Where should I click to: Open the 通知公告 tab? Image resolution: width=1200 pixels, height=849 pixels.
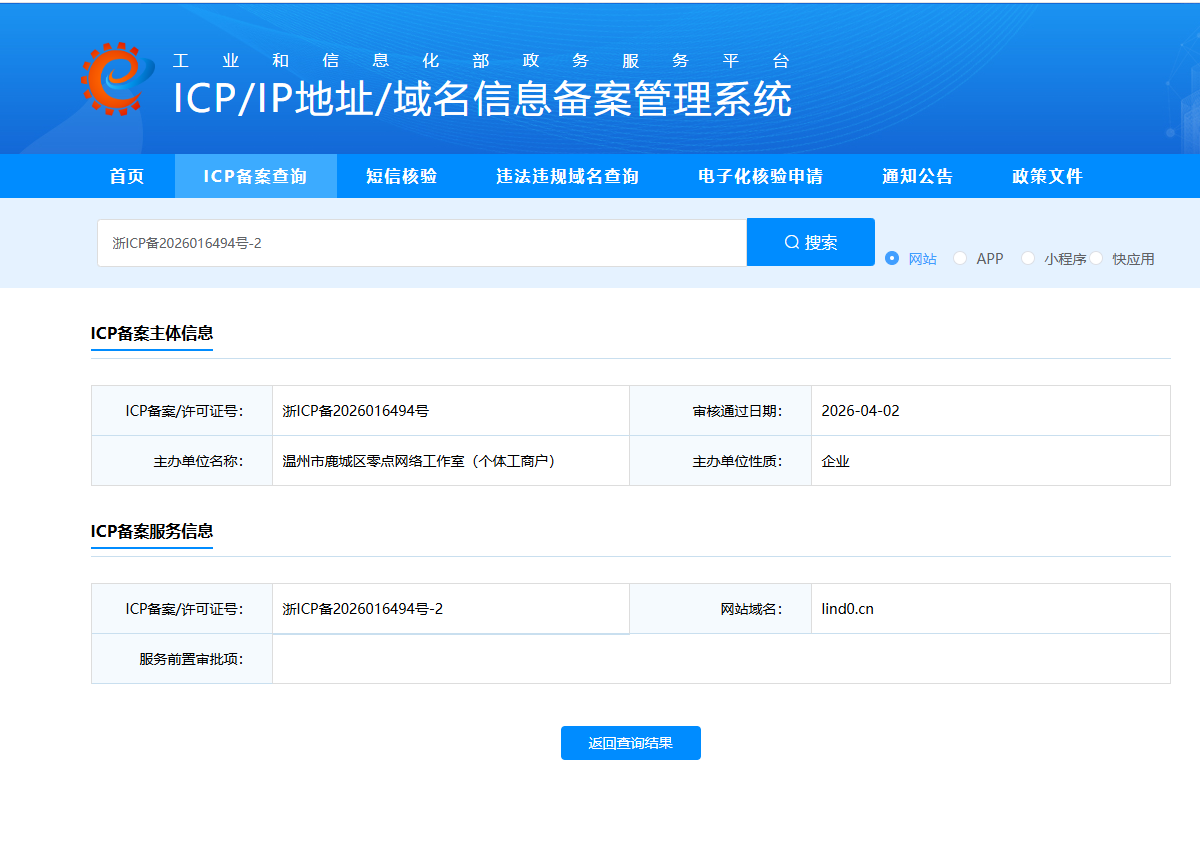[917, 176]
